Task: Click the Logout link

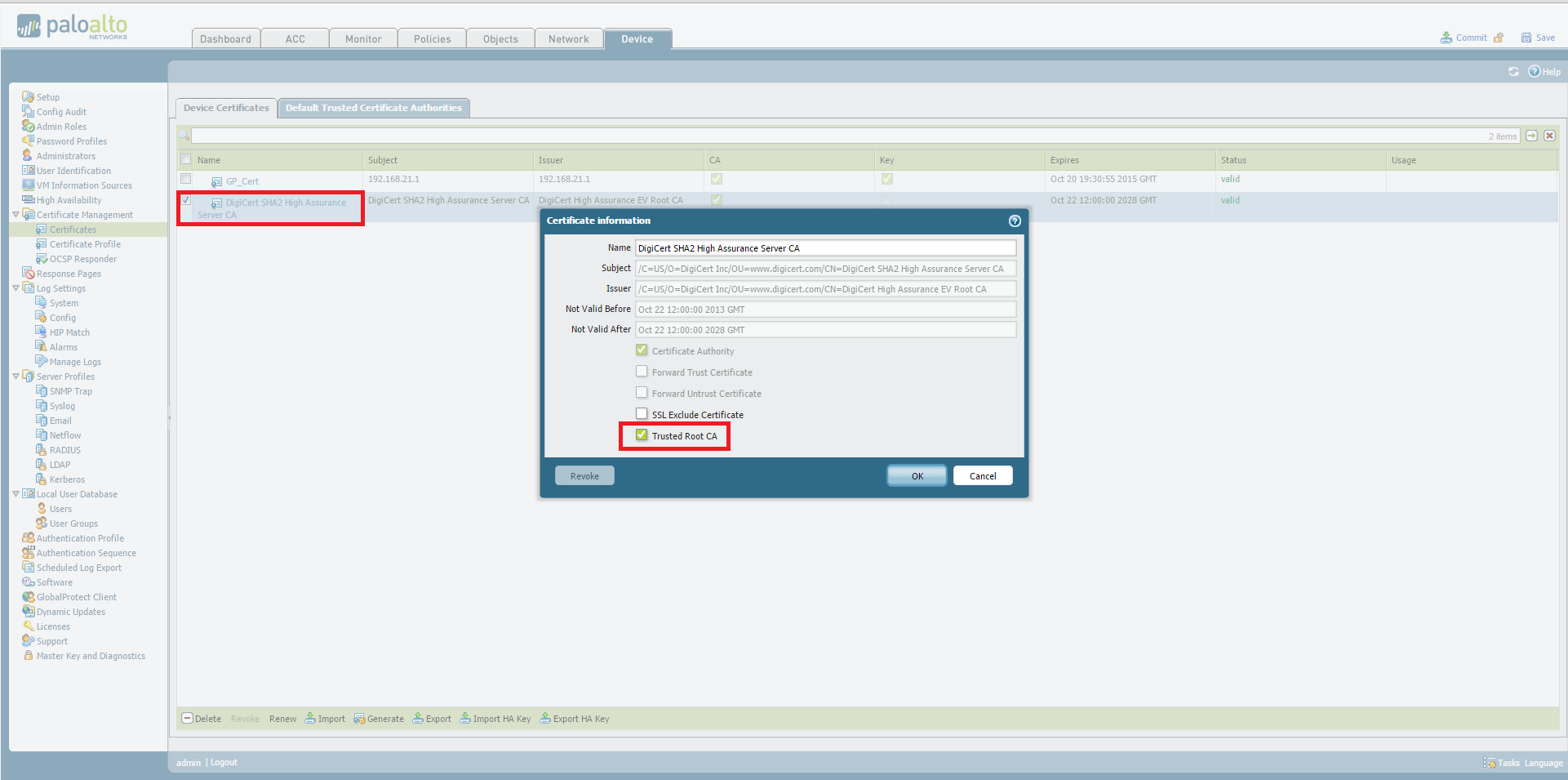Action: [x=224, y=763]
